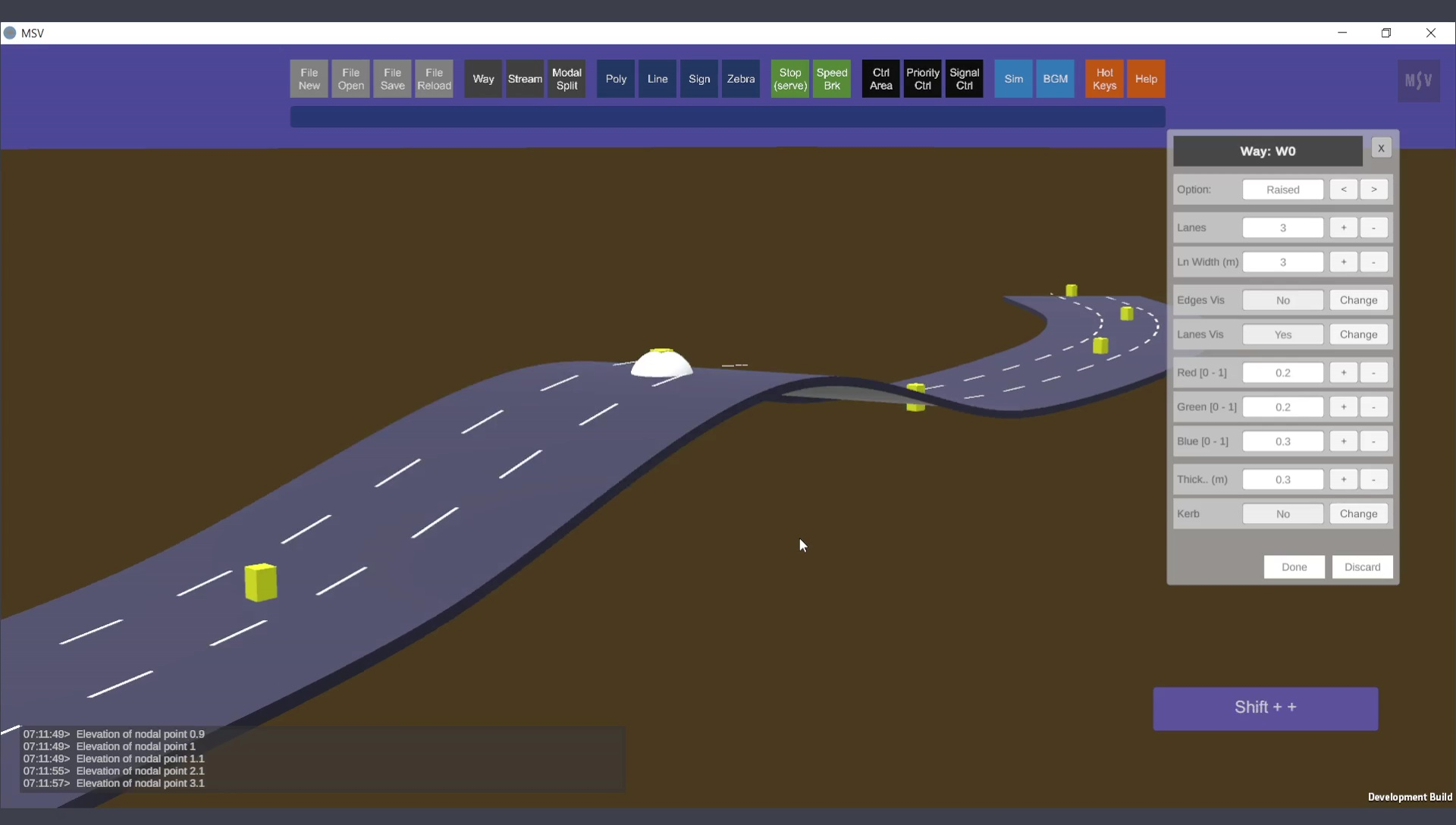Open Signal Ctrl from toolbar

pyautogui.click(x=964, y=79)
